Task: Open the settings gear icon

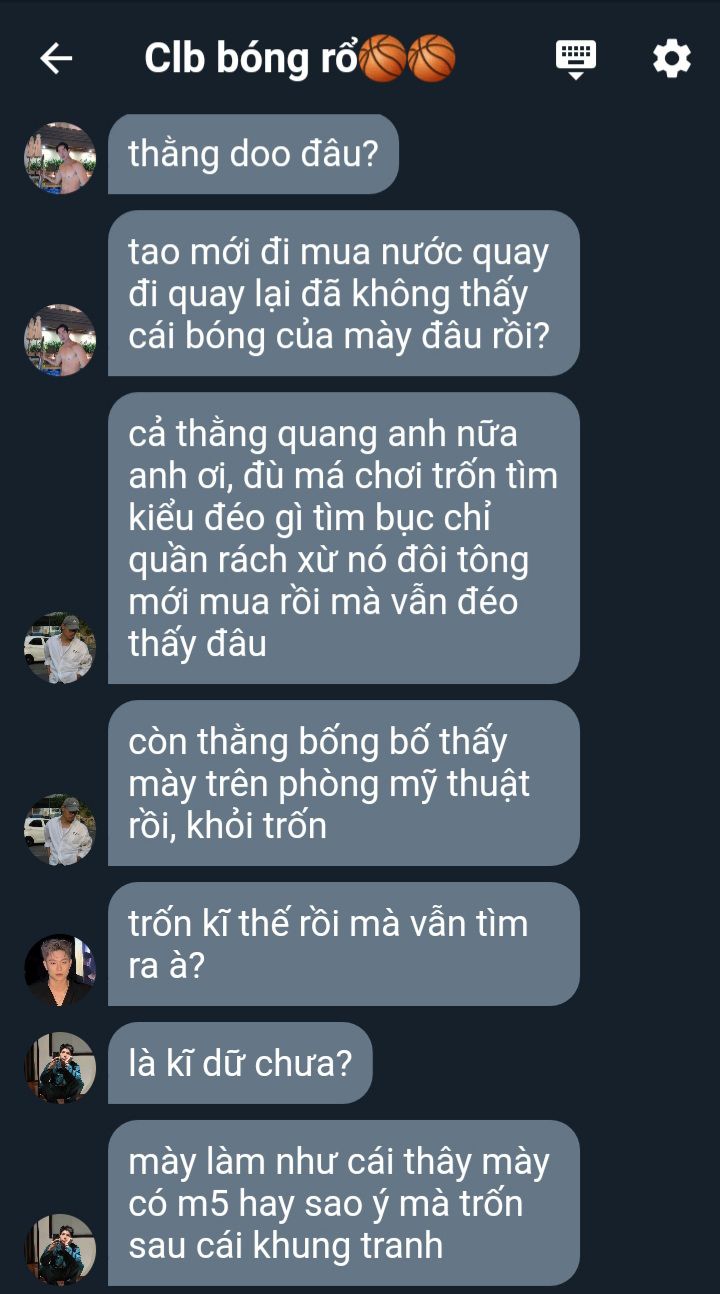Action: (x=671, y=59)
